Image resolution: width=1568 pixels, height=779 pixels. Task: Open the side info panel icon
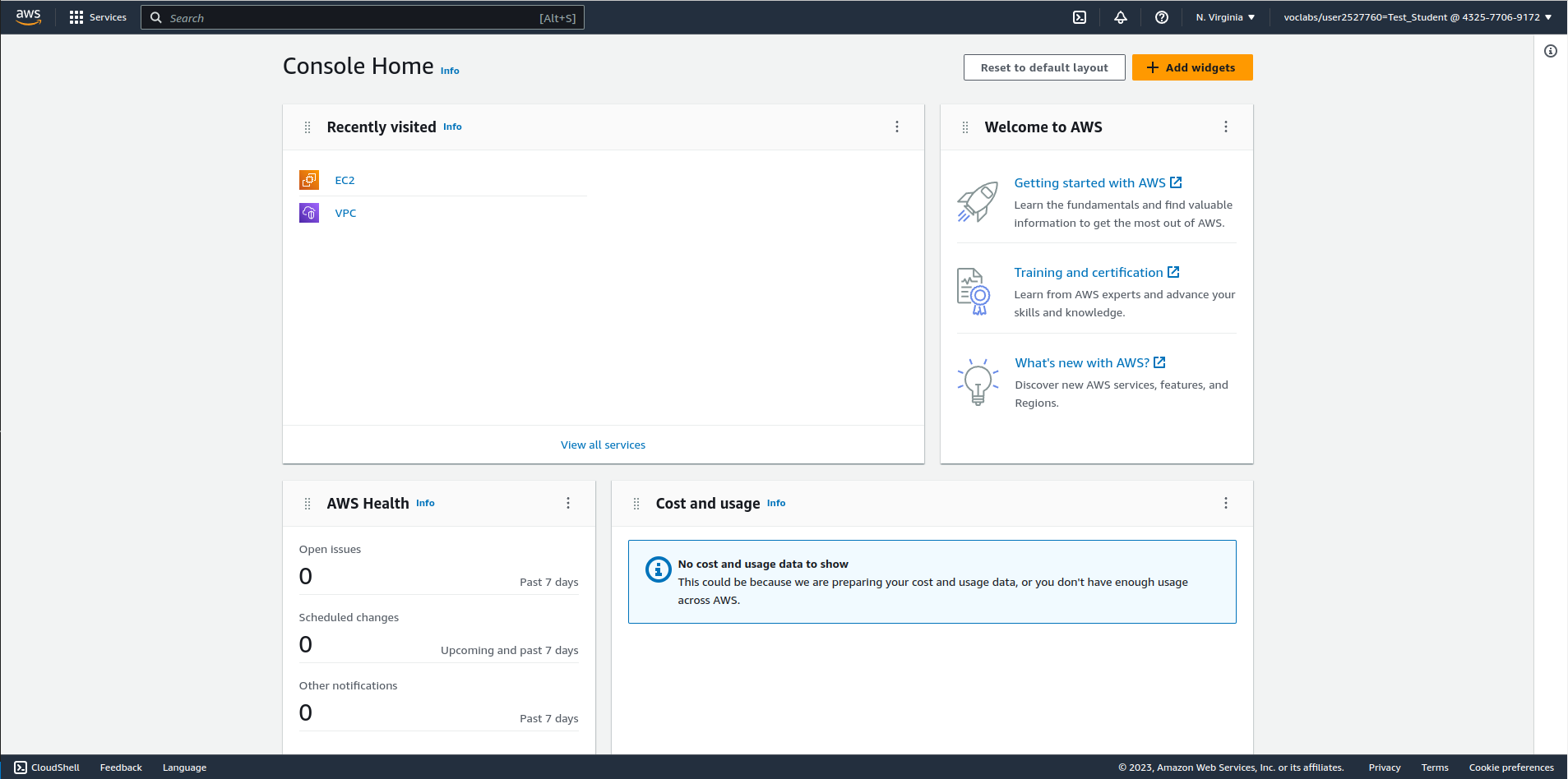[x=1551, y=51]
